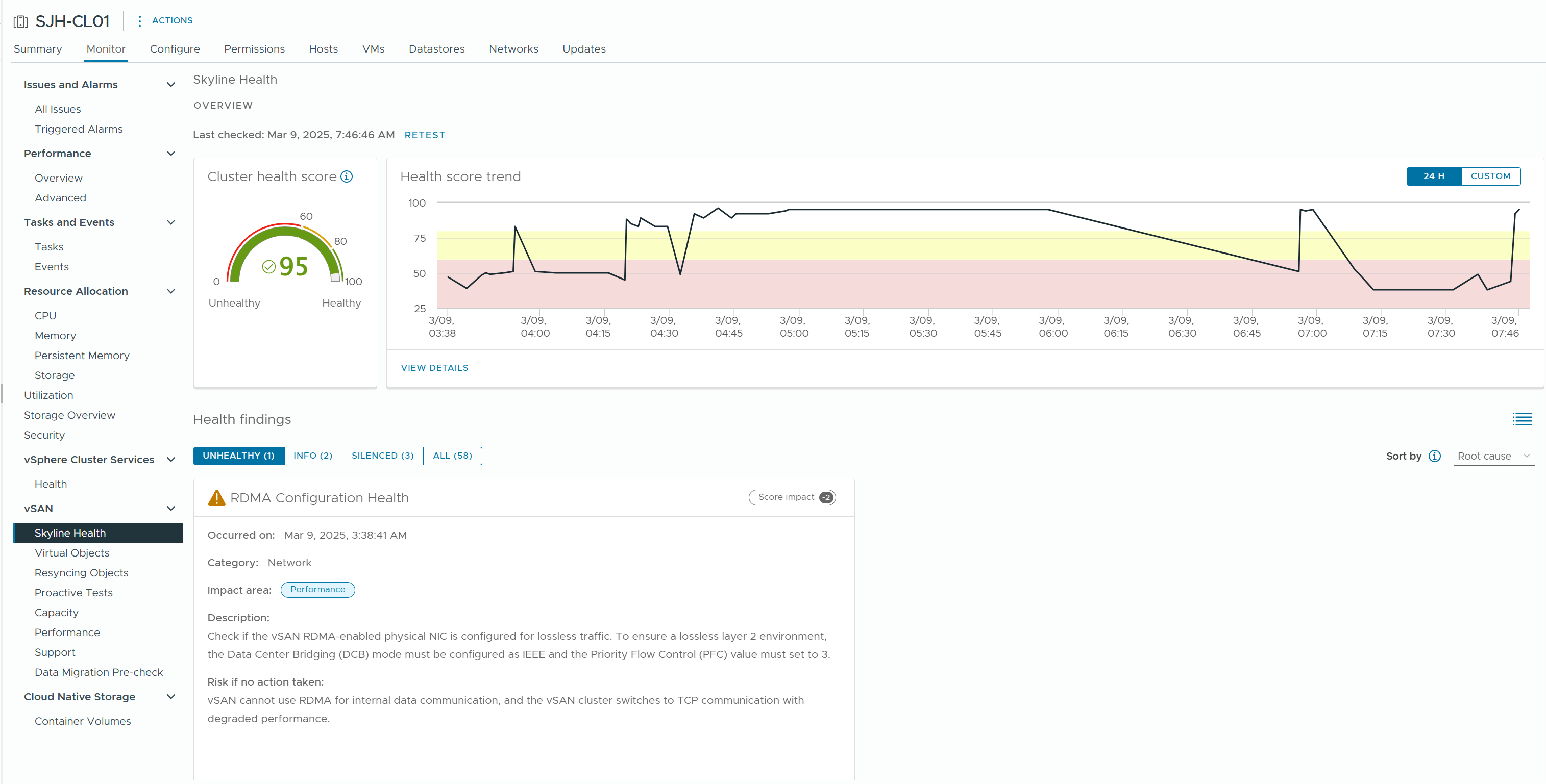
Task: Open the Datastores tab
Action: click(436, 49)
